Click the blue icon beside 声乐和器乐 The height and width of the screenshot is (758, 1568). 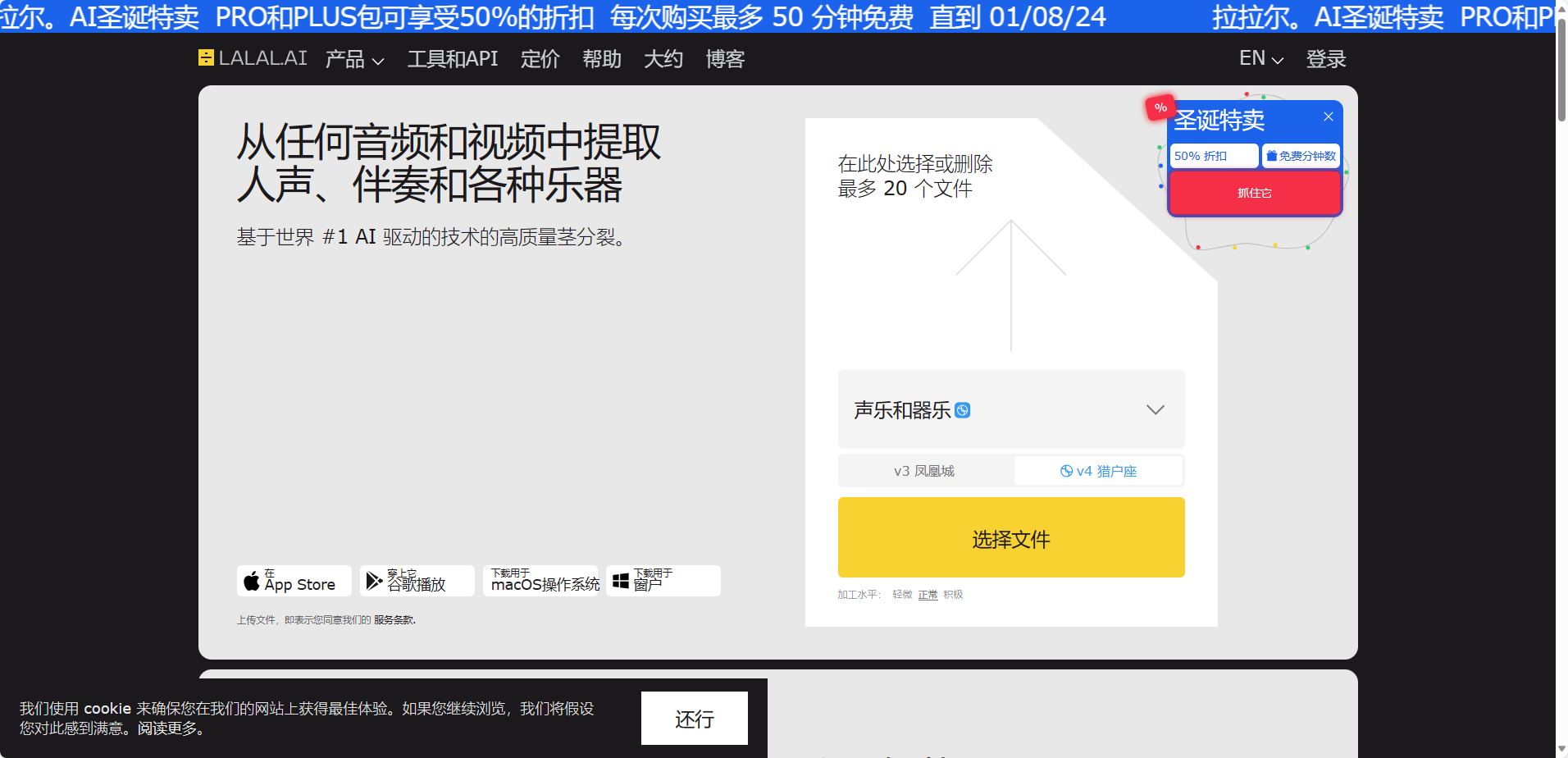(963, 410)
